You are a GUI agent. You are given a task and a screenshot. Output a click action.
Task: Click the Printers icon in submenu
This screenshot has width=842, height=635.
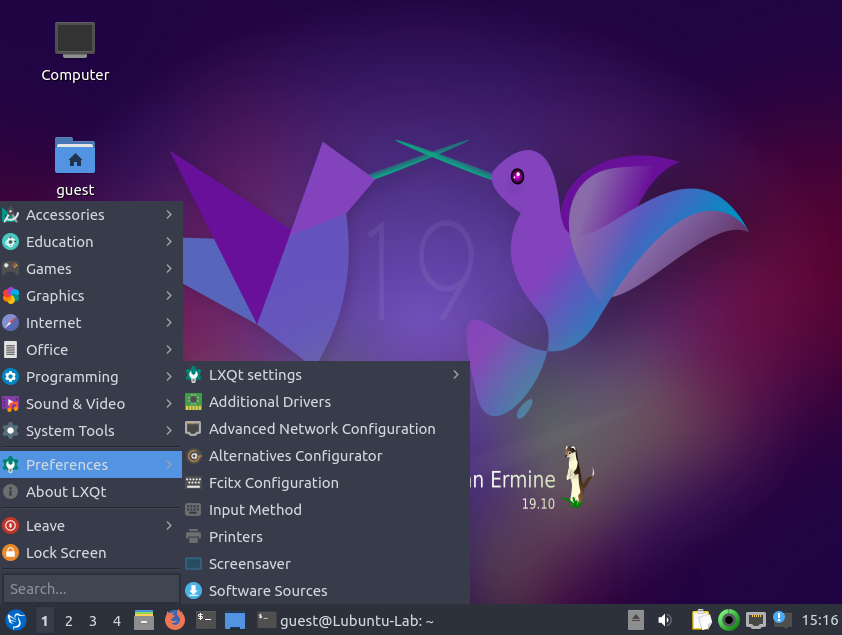click(193, 537)
